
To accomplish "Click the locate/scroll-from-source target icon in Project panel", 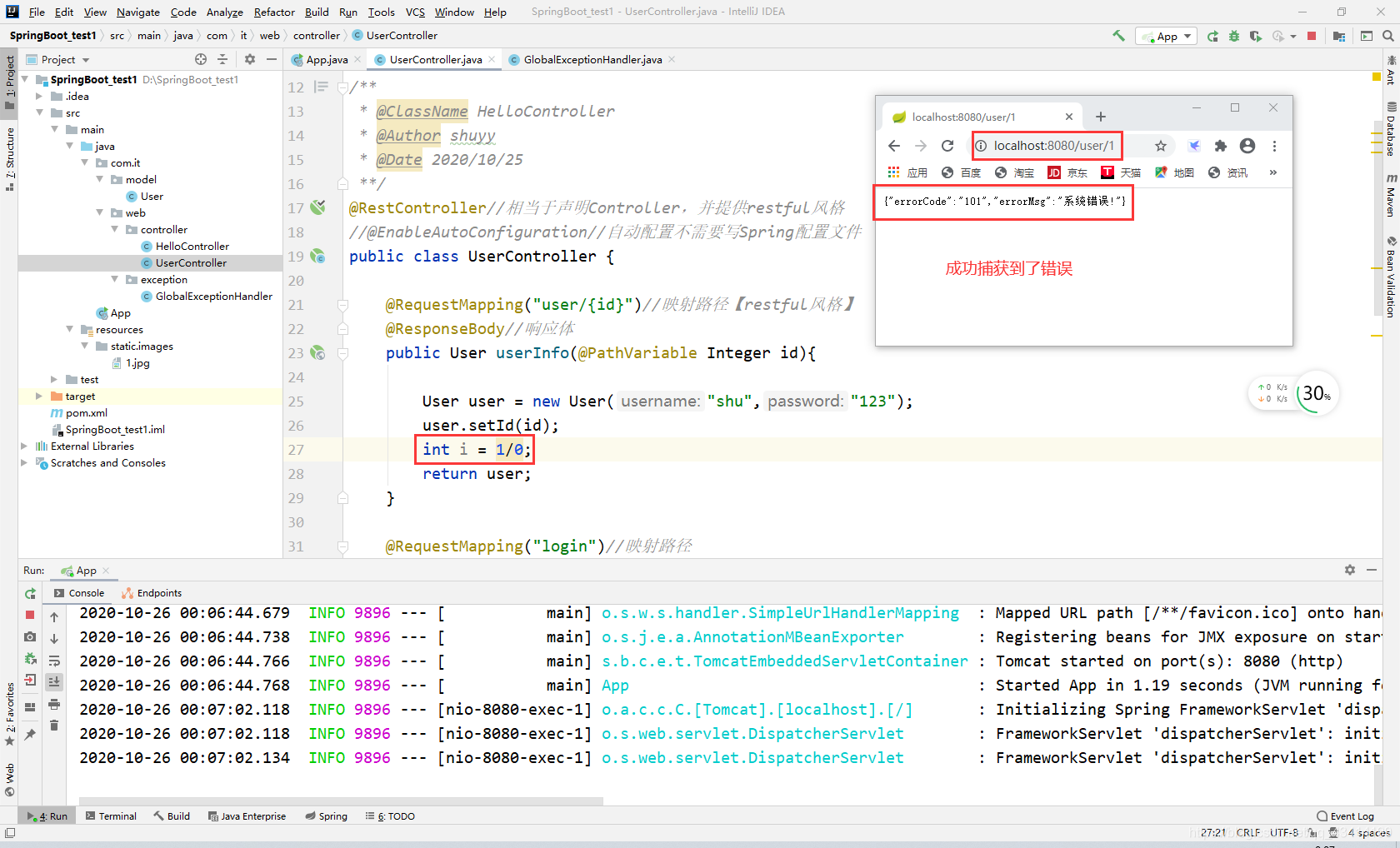I will (x=201, y=59).
